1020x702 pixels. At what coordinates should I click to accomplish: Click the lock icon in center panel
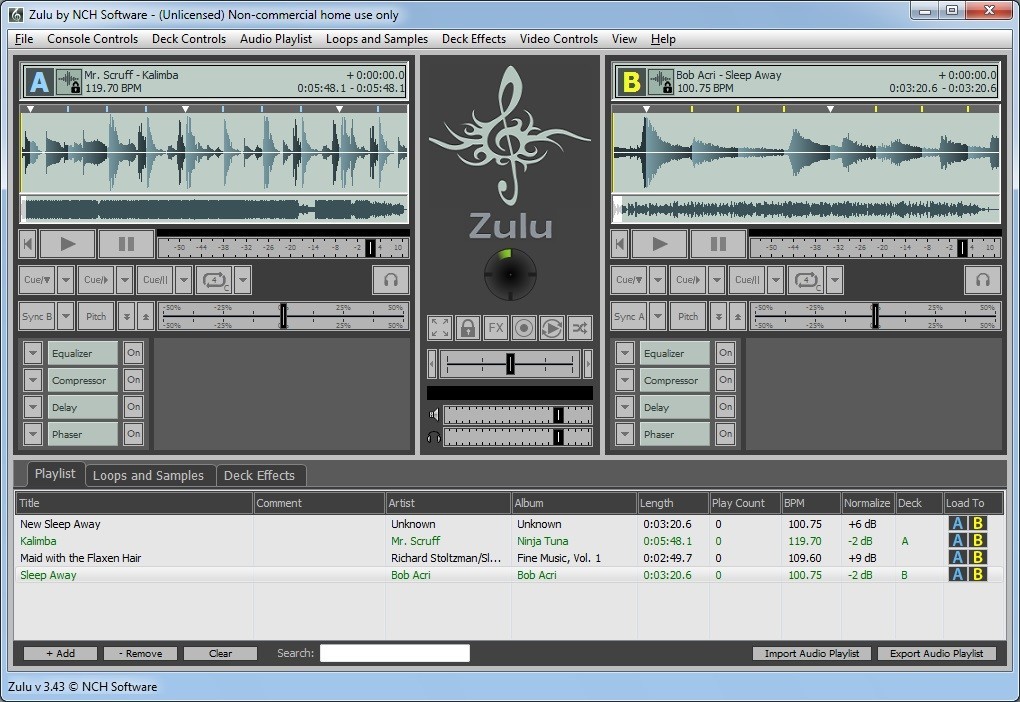[x=467, y=327]
